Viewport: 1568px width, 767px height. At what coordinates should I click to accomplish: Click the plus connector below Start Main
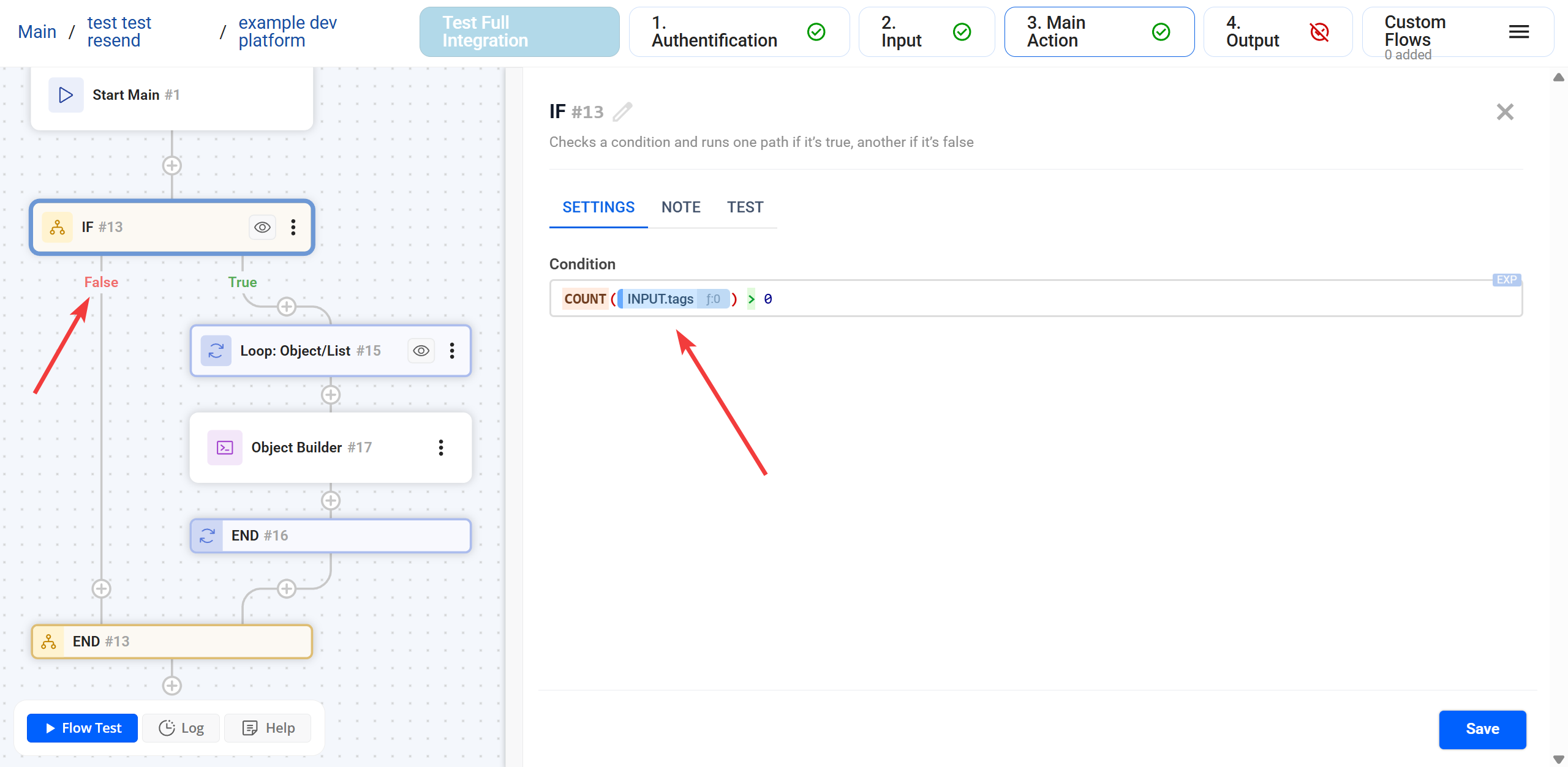click(172, 165)
